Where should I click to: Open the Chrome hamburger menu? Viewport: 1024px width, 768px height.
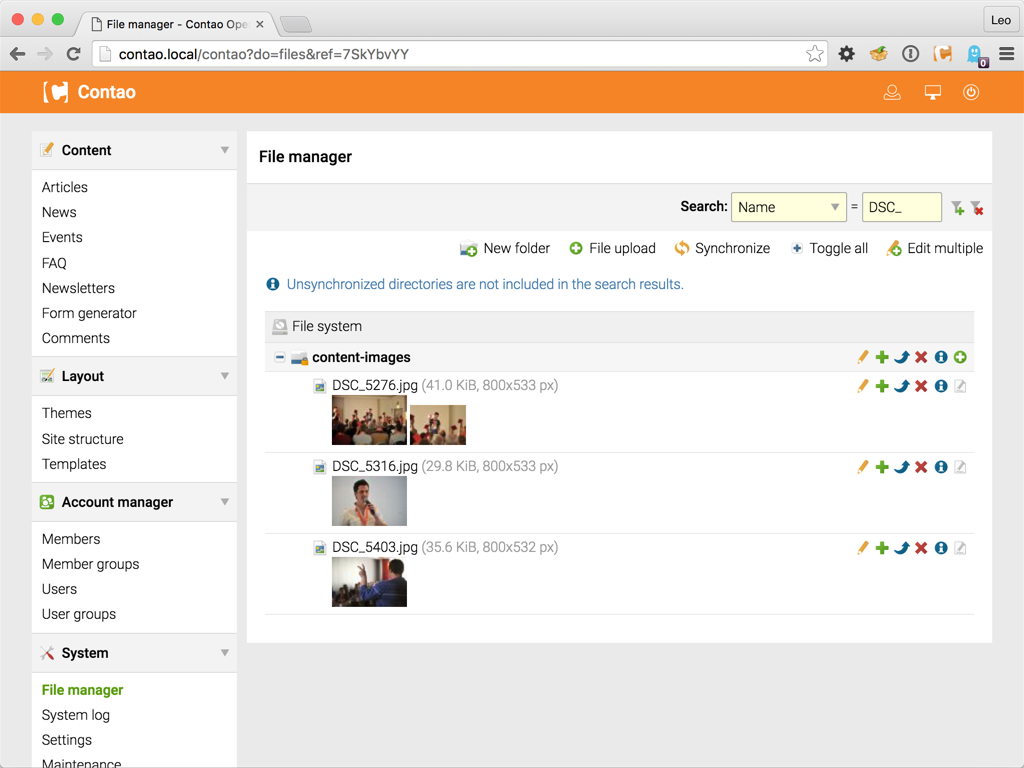click(x=1006, y=54)
